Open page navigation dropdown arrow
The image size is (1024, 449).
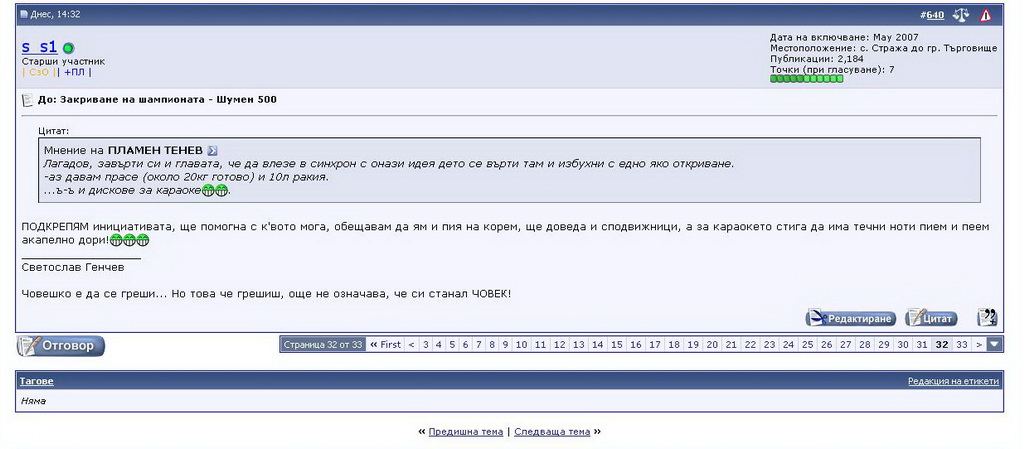pos(995,345)
